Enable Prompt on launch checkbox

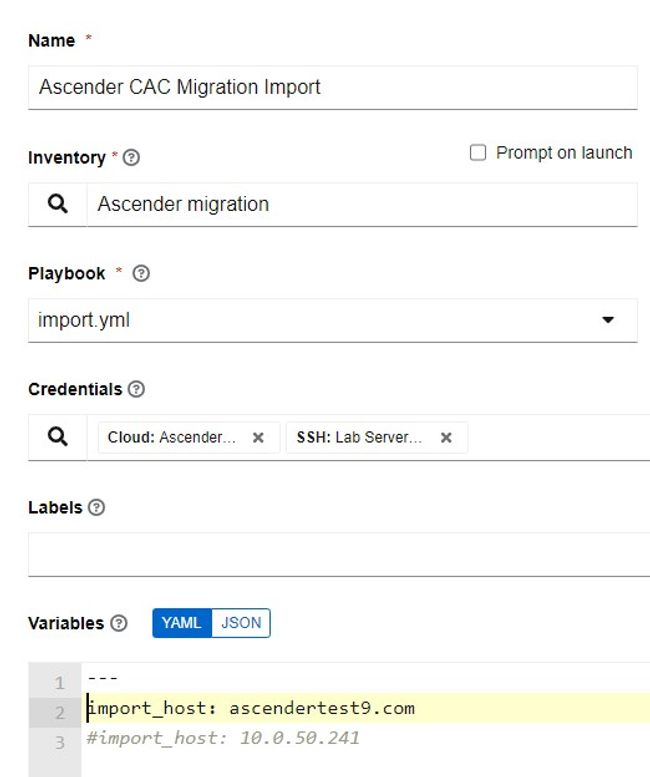(x=478, y=153)
